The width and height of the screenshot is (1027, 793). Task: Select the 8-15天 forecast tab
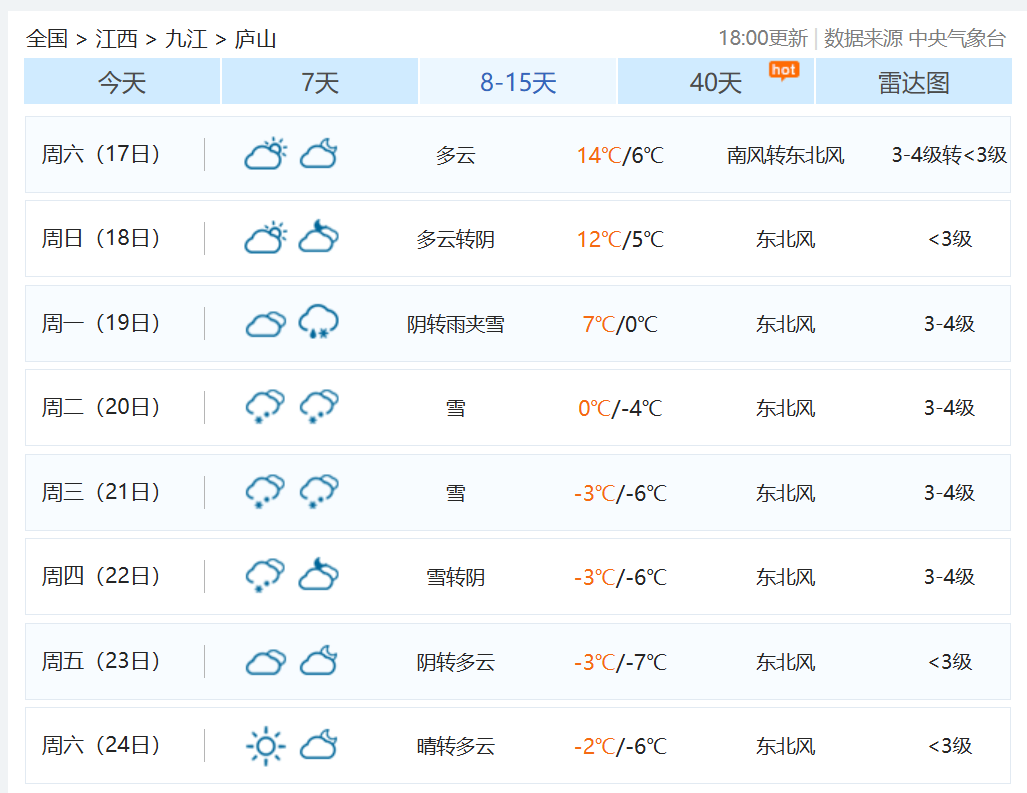pos(518,82)
